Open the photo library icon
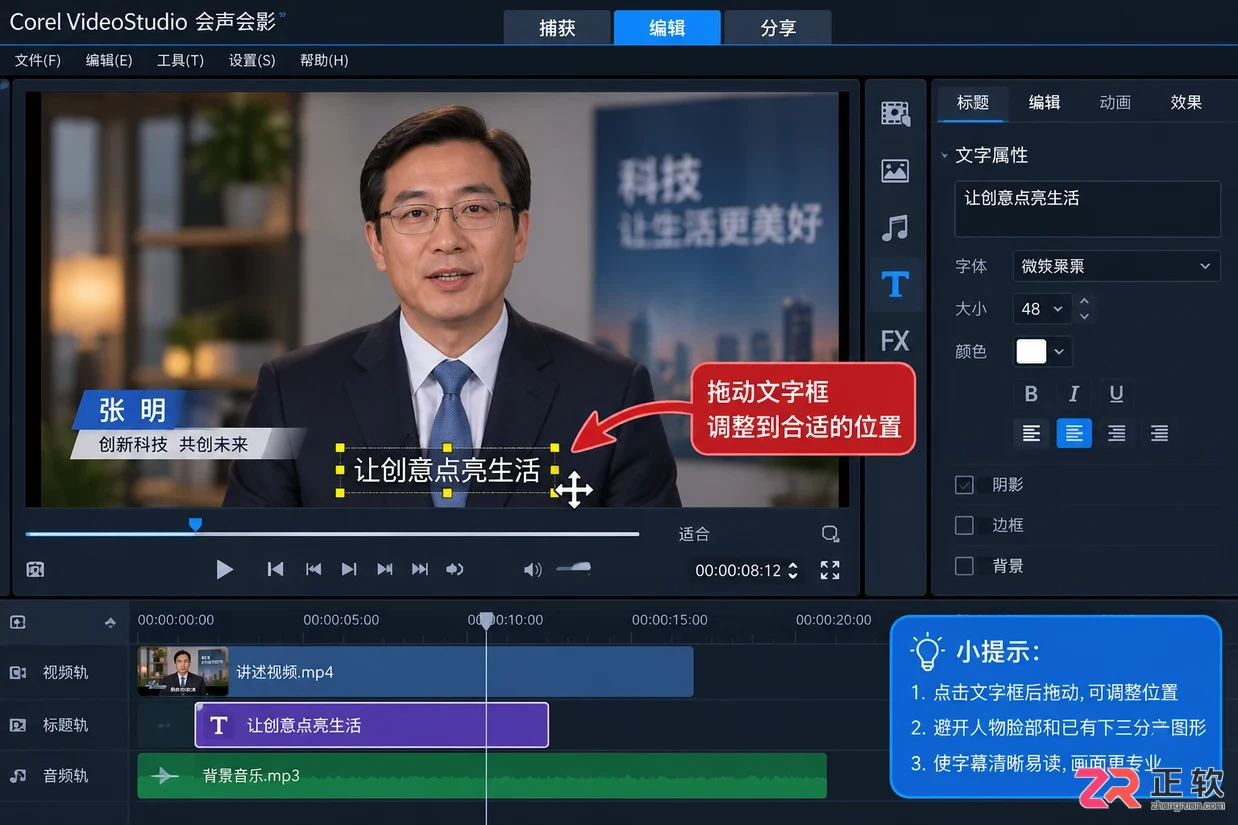Viewport: 1238px width, 825px height. (x=895, y=170)
